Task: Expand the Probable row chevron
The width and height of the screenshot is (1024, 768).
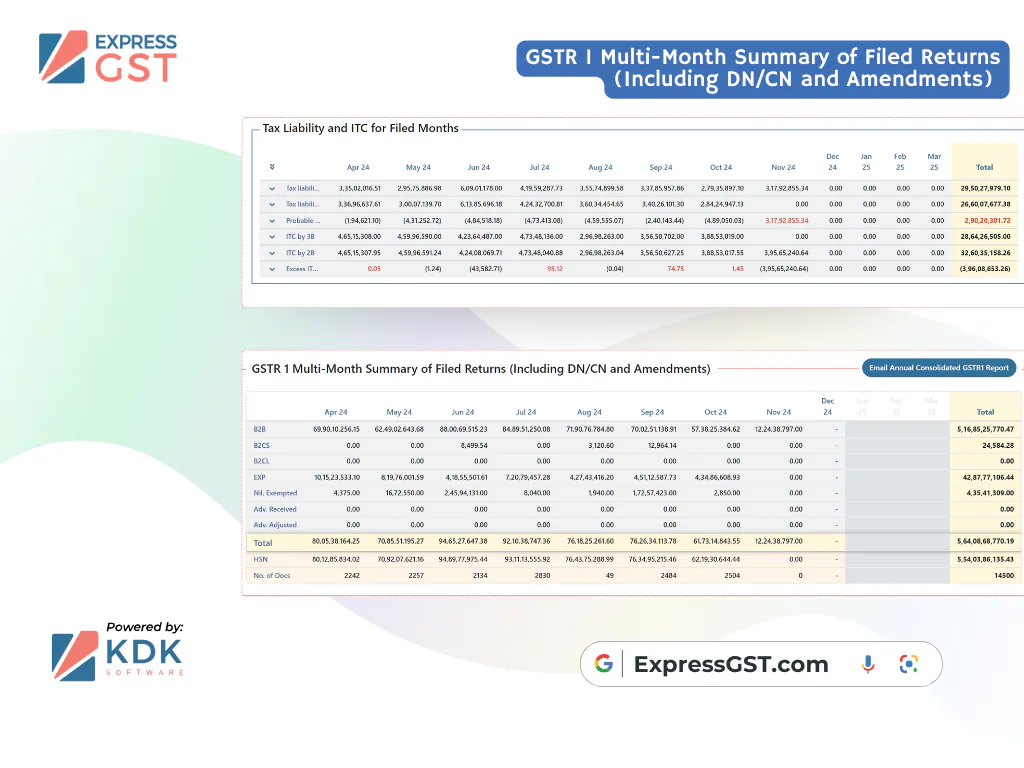Action: point(272,221)
